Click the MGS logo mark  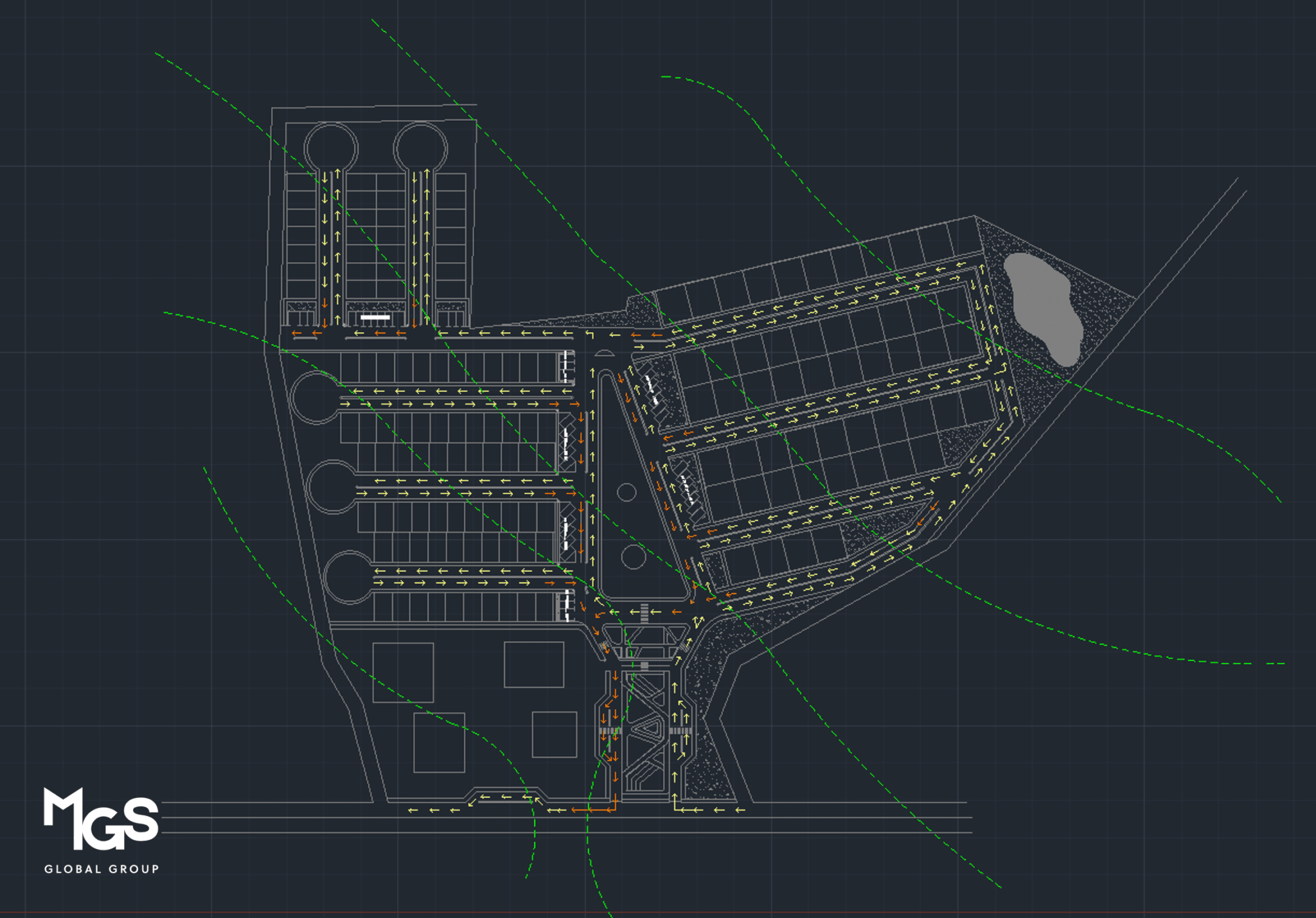point(100,822)
